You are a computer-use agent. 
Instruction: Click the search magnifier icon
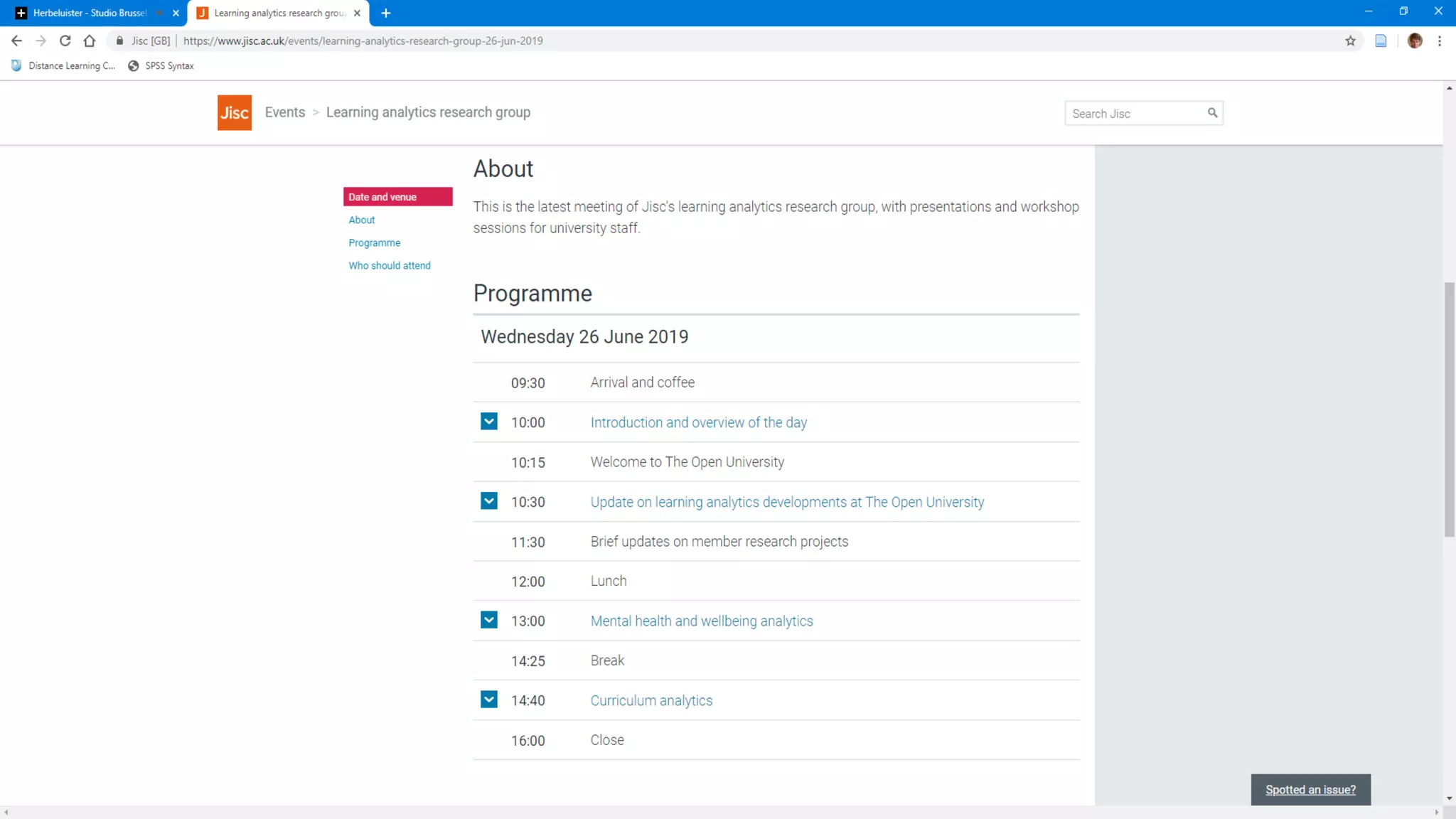[1212, 112]
